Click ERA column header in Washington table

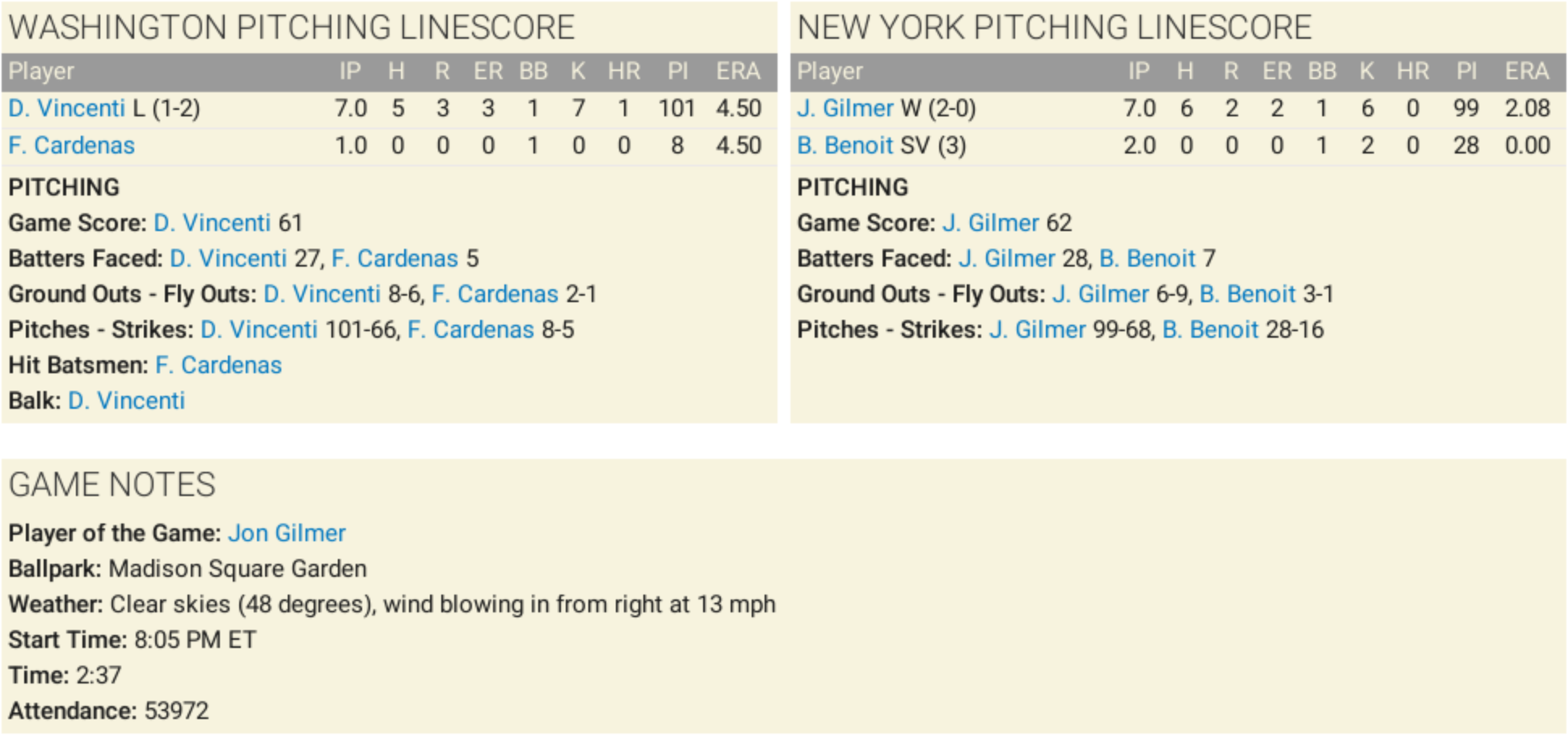coord(737,72)
